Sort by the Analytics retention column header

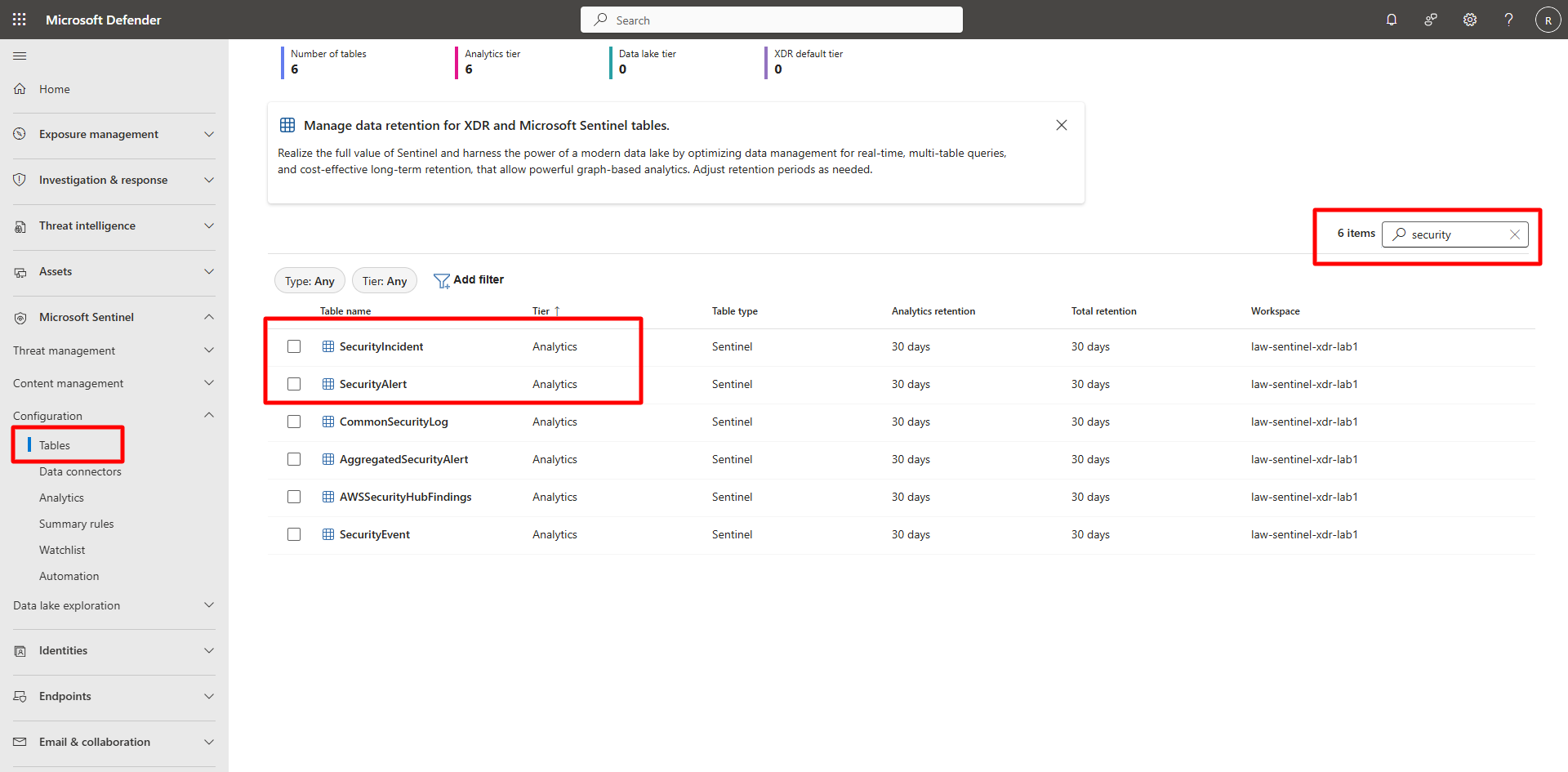pos(933,311)
